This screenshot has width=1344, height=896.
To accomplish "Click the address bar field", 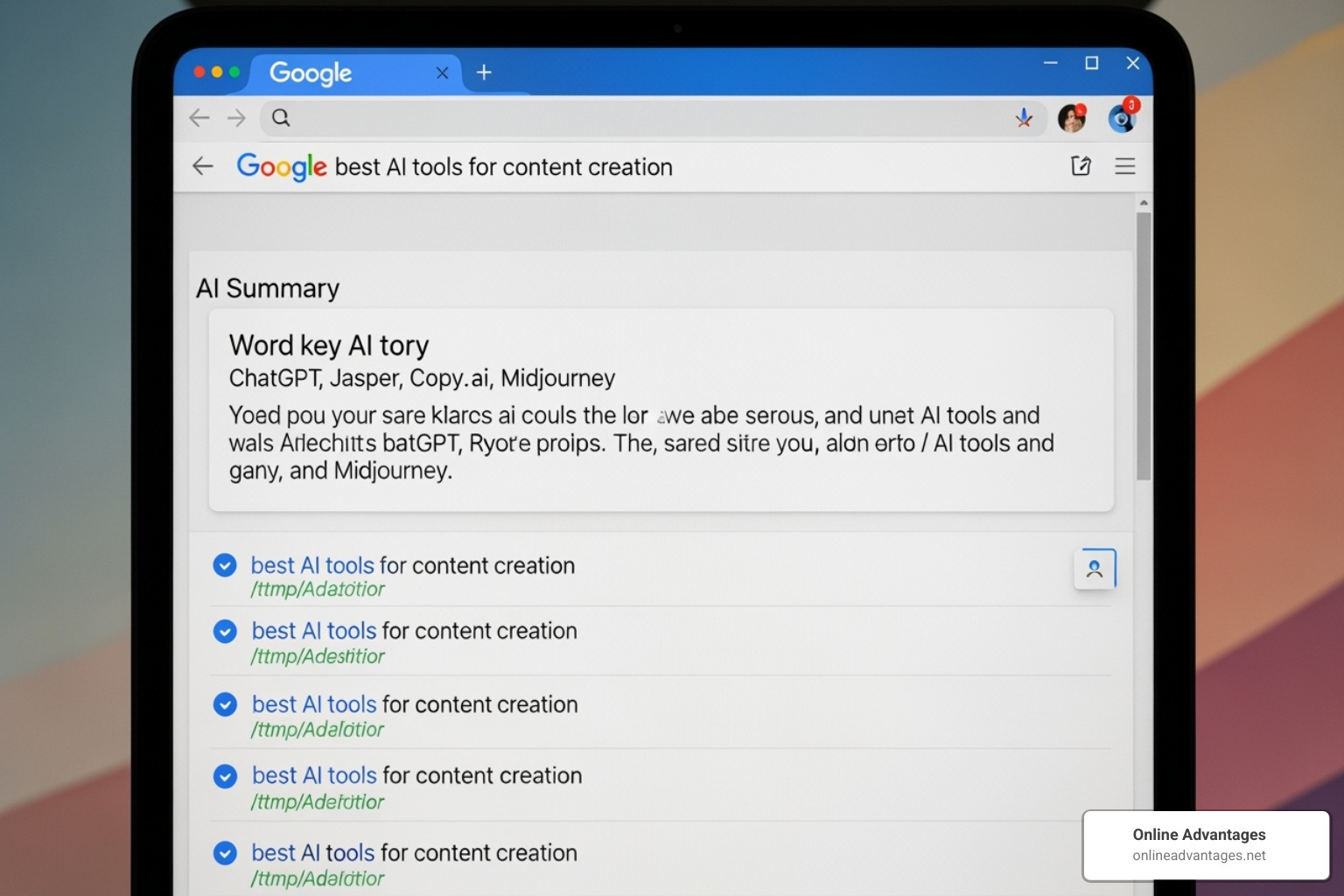I will (x=654, y=118).
